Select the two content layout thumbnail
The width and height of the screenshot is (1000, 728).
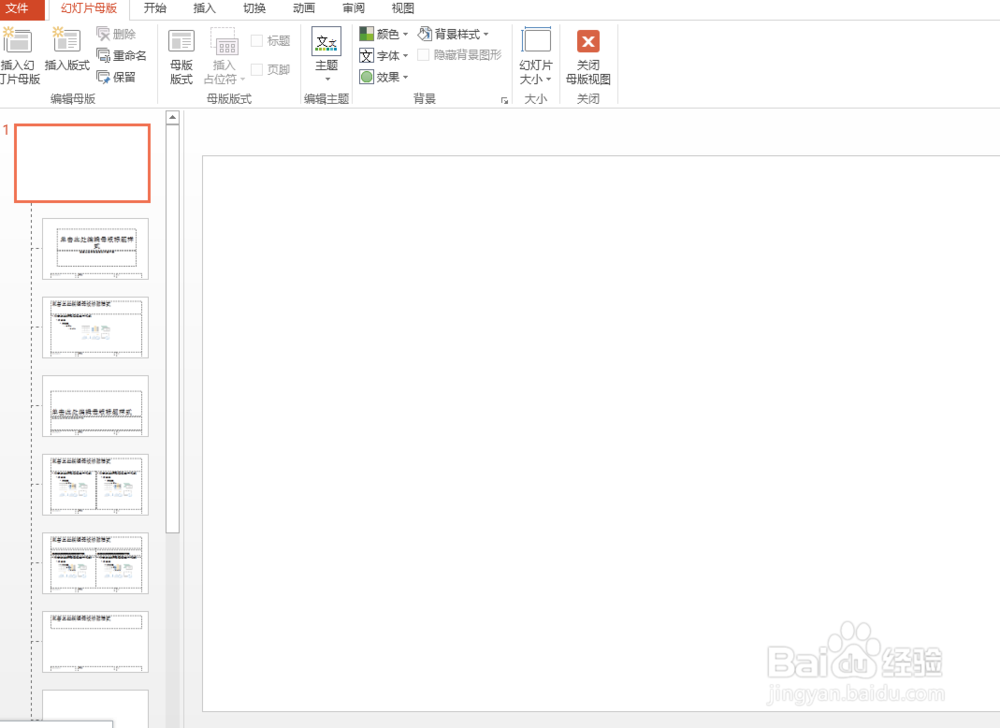[x=96, y=484]
